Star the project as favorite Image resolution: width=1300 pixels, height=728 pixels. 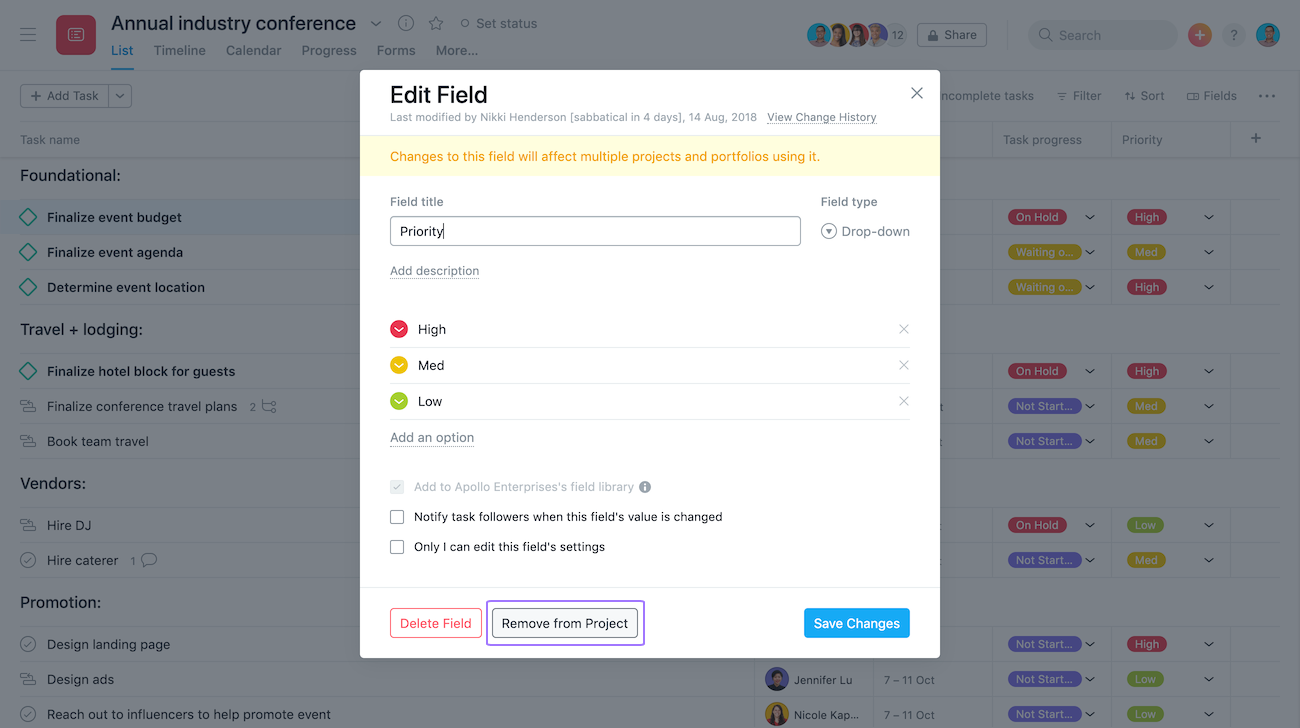click(x=436, y=23)
